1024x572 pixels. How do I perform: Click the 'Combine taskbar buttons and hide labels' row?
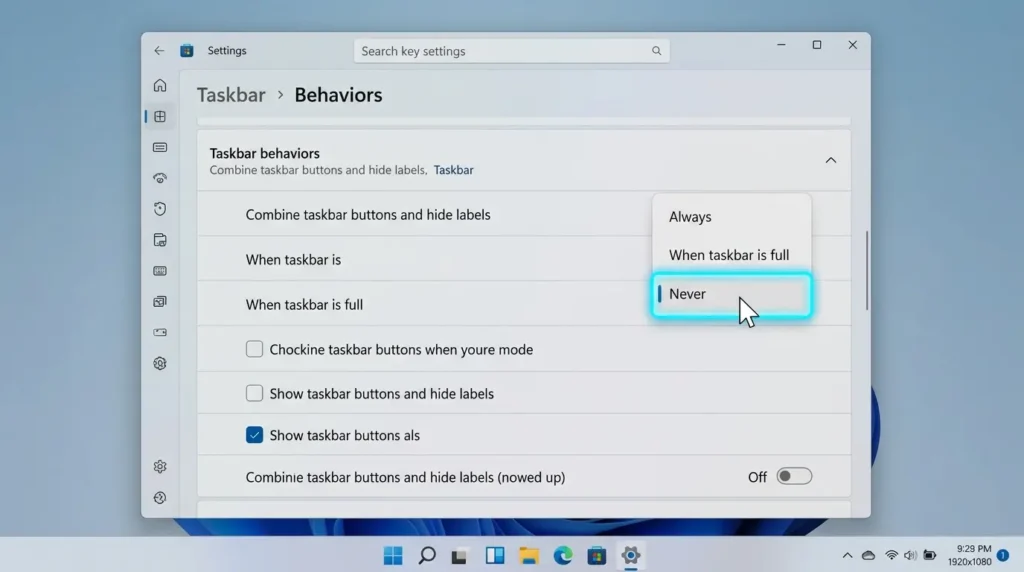point(524,215)
